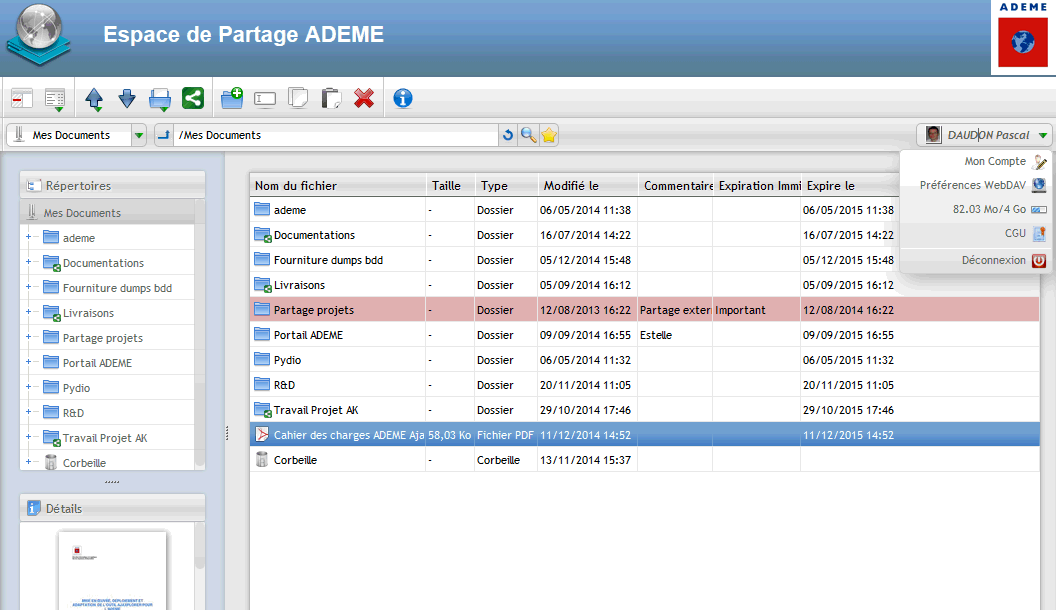Sort by the Expire le column header
This screenshot has height=610, width=1056.
[x=850, y=186]
